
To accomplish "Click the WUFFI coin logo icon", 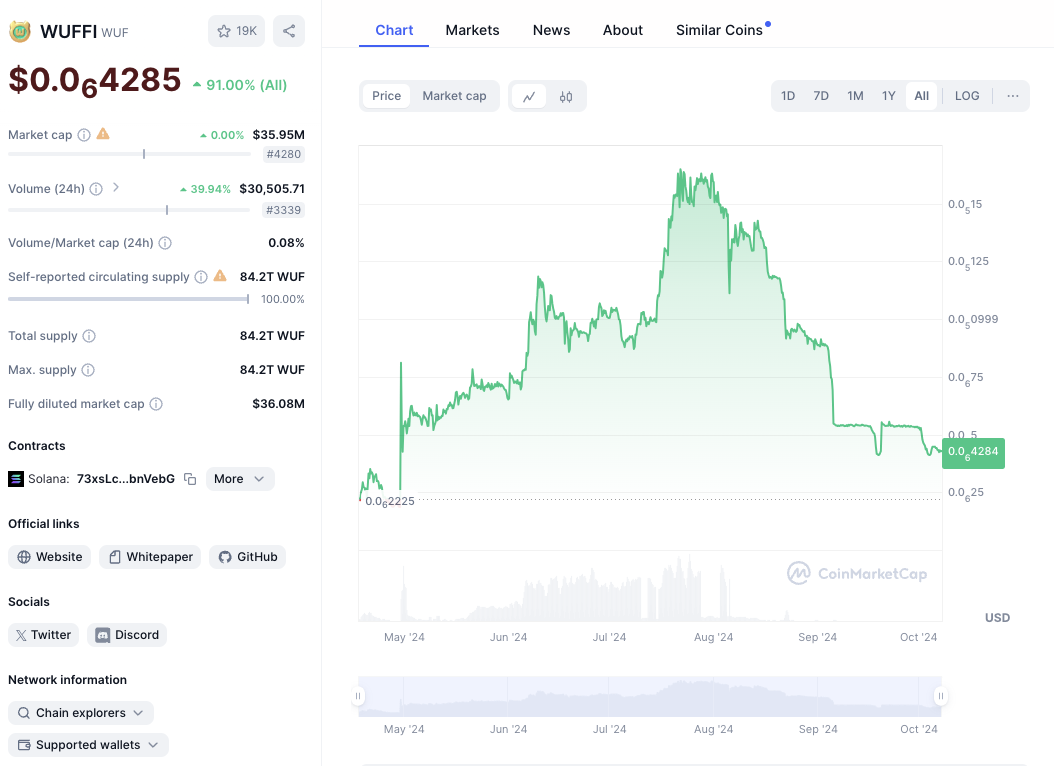I will coord(19,32).
